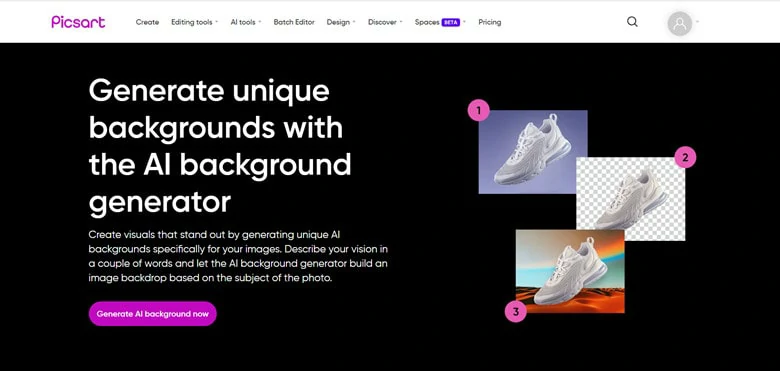The image size is (780, 371).
Task: Expand the Discover menu
Action: [385, 22]
